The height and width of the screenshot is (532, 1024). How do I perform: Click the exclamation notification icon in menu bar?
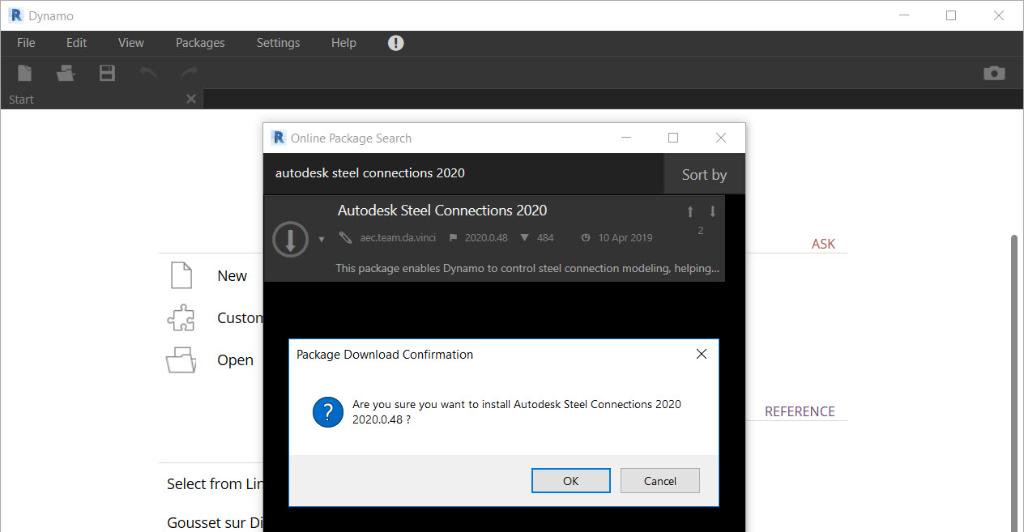[x=396, y=43]
